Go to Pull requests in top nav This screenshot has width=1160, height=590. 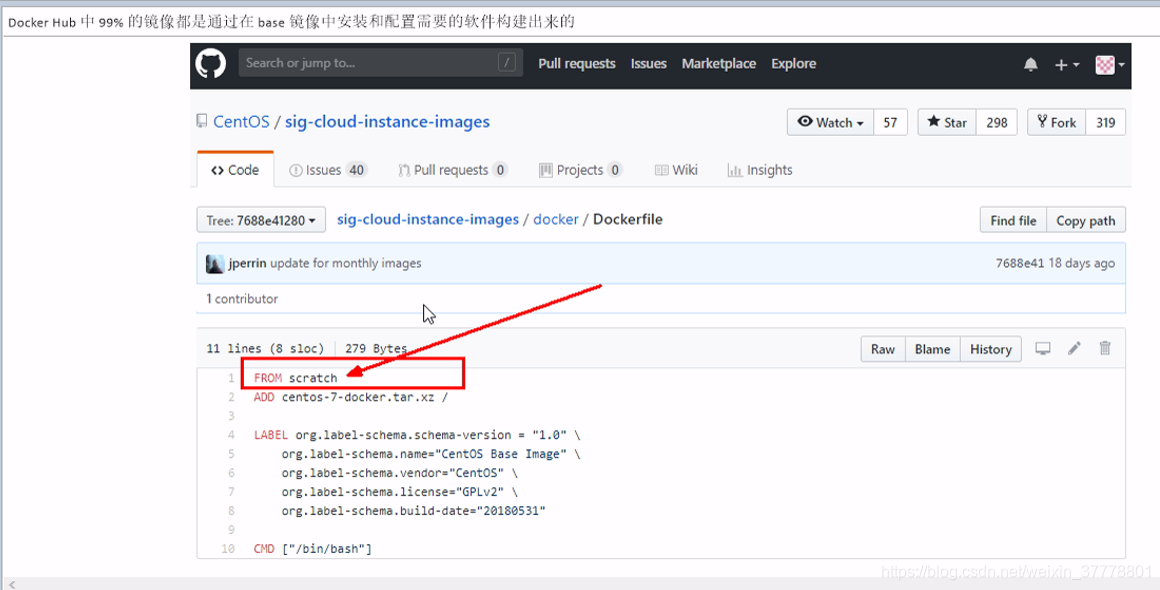click(x=577, y=64)
